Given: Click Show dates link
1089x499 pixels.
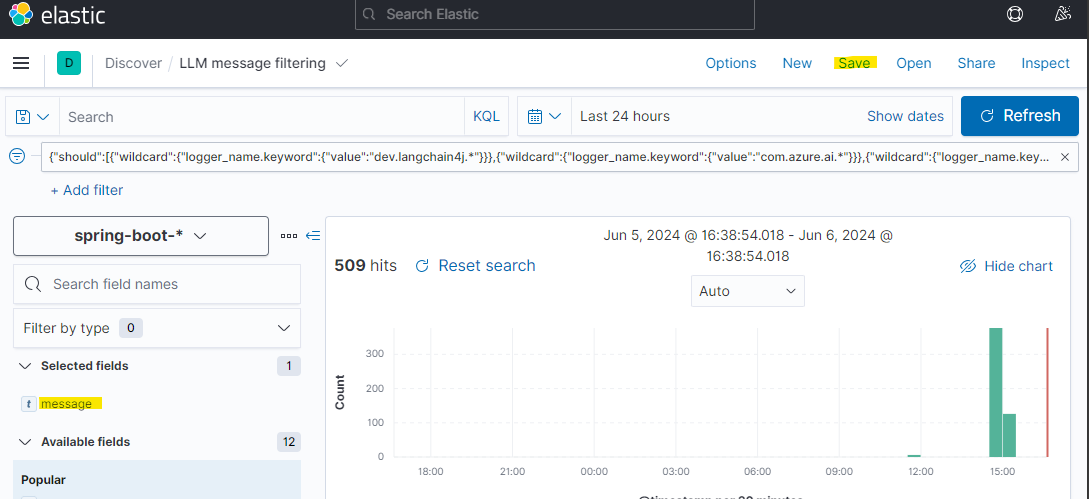Looking at the screenshot, I should (905, 116).
